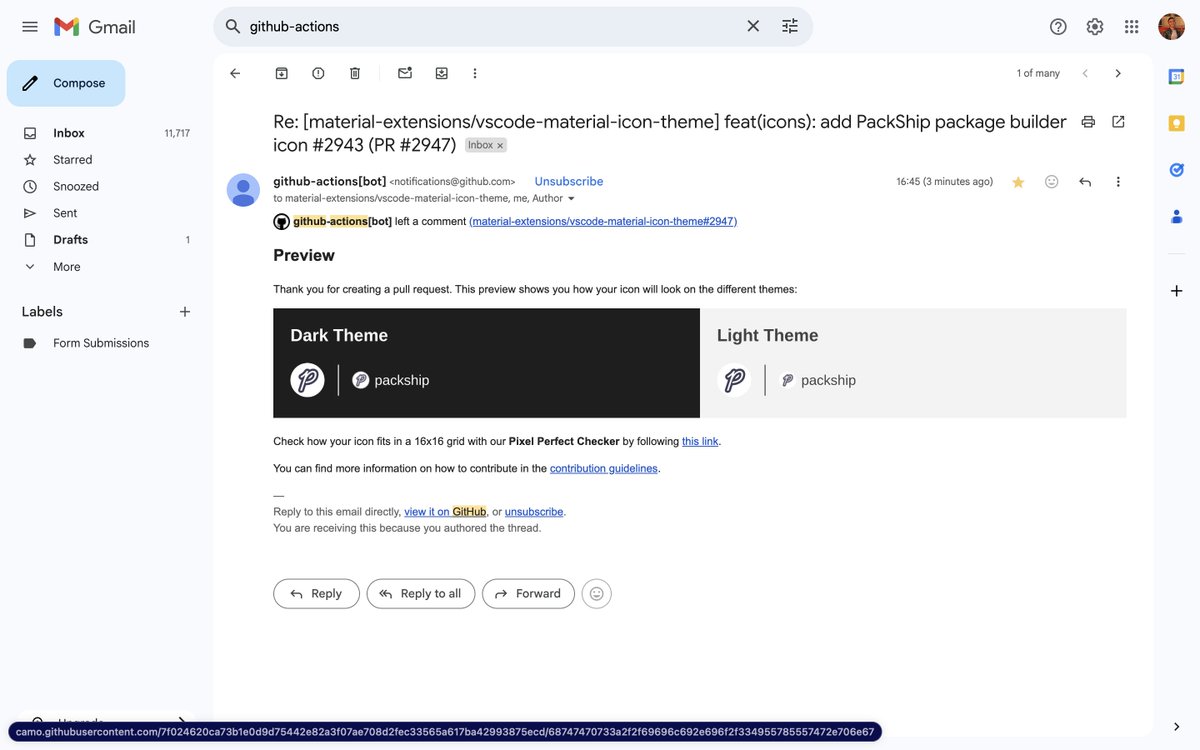Open message More menu beside reply arrow
The height and width of the screenshot is (750, 1200).
point(1118,182)
